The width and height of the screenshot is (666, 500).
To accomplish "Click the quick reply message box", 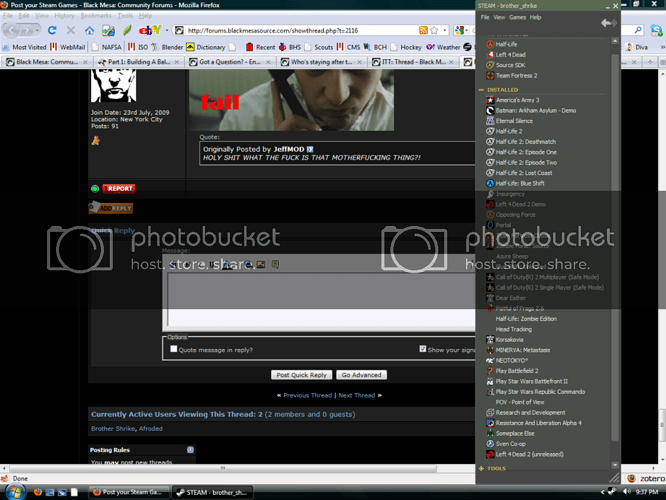I will [x=322, y=299].
